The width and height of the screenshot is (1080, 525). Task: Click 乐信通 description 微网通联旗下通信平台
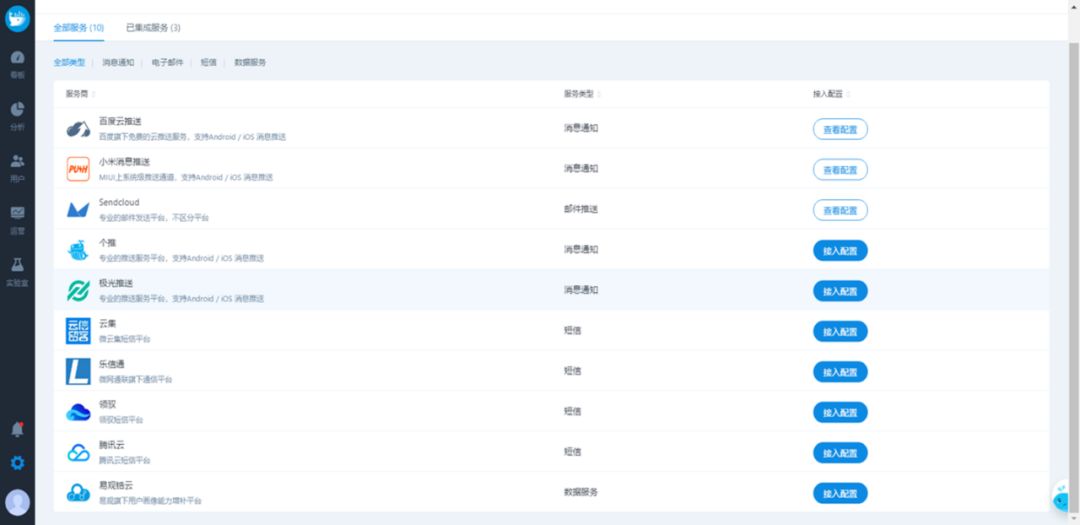point(136,380)
